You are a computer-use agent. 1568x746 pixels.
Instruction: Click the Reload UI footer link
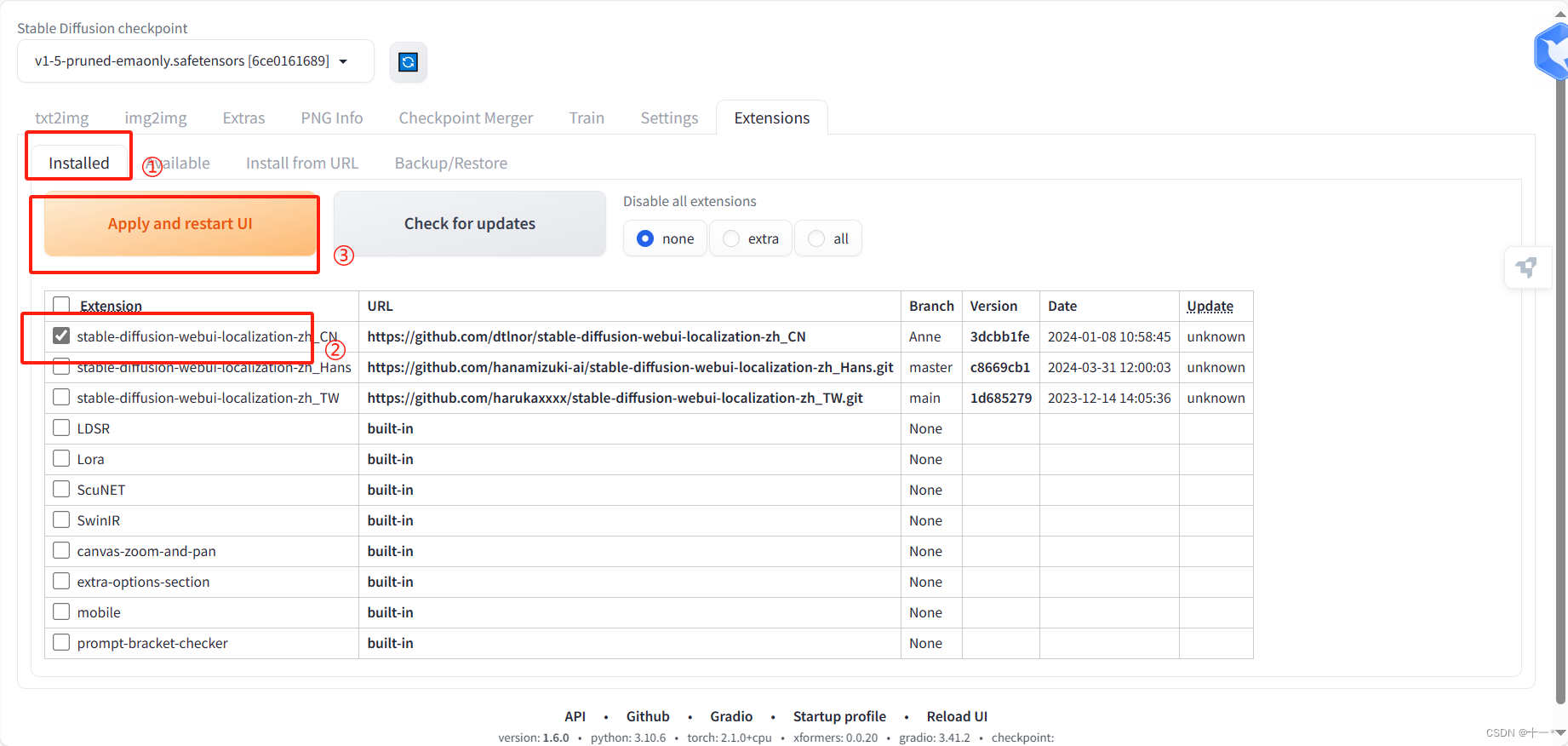pos(957,716)
